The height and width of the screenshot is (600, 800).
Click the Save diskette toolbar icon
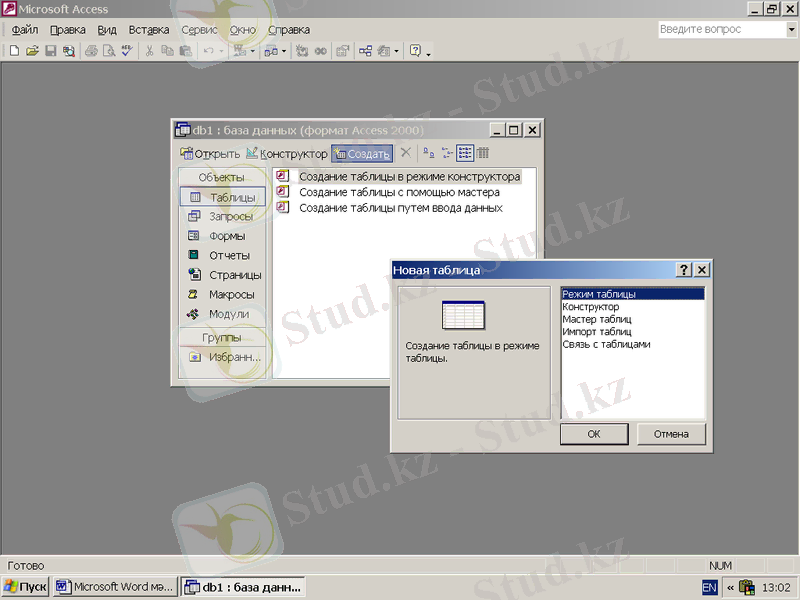(50, 50)
